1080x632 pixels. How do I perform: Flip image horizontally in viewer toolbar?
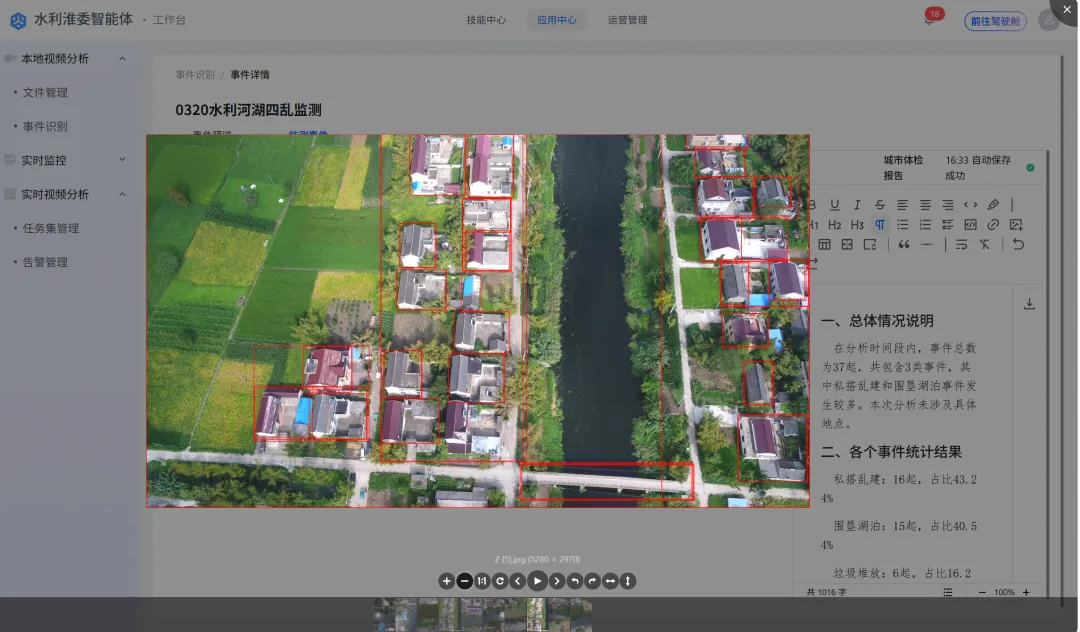point(610,581)
